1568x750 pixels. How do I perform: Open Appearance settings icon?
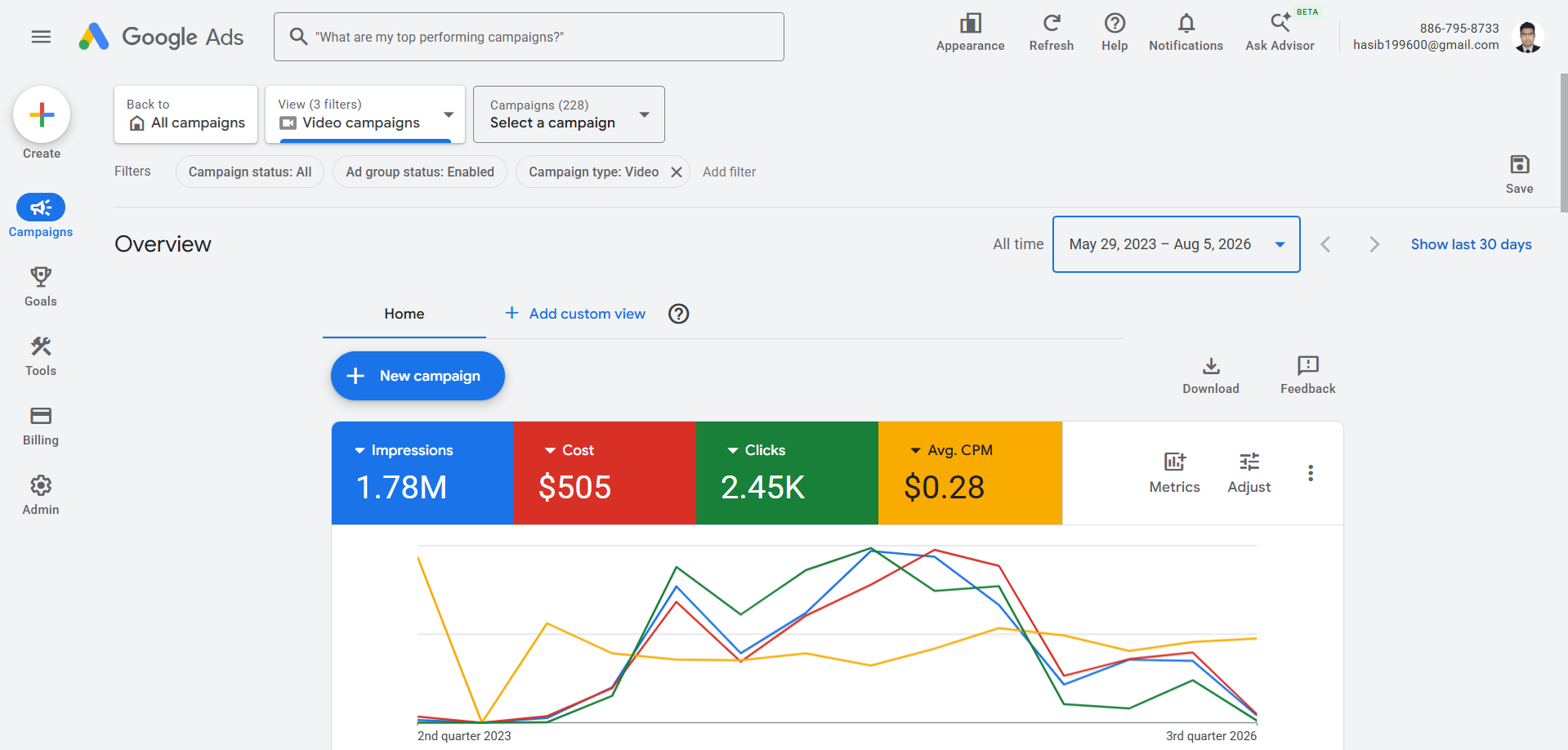pos(970,33)
